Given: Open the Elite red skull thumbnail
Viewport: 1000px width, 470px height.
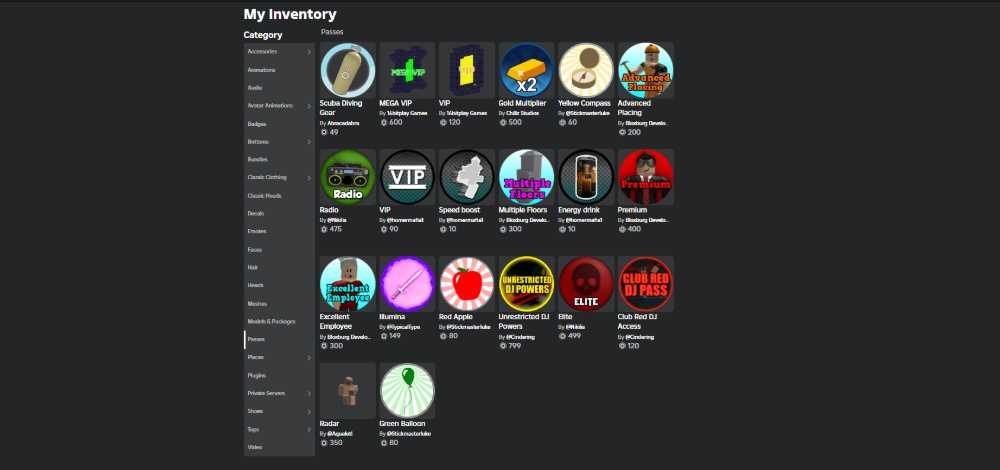Looking at the screenshot, I should coord(586,284).
